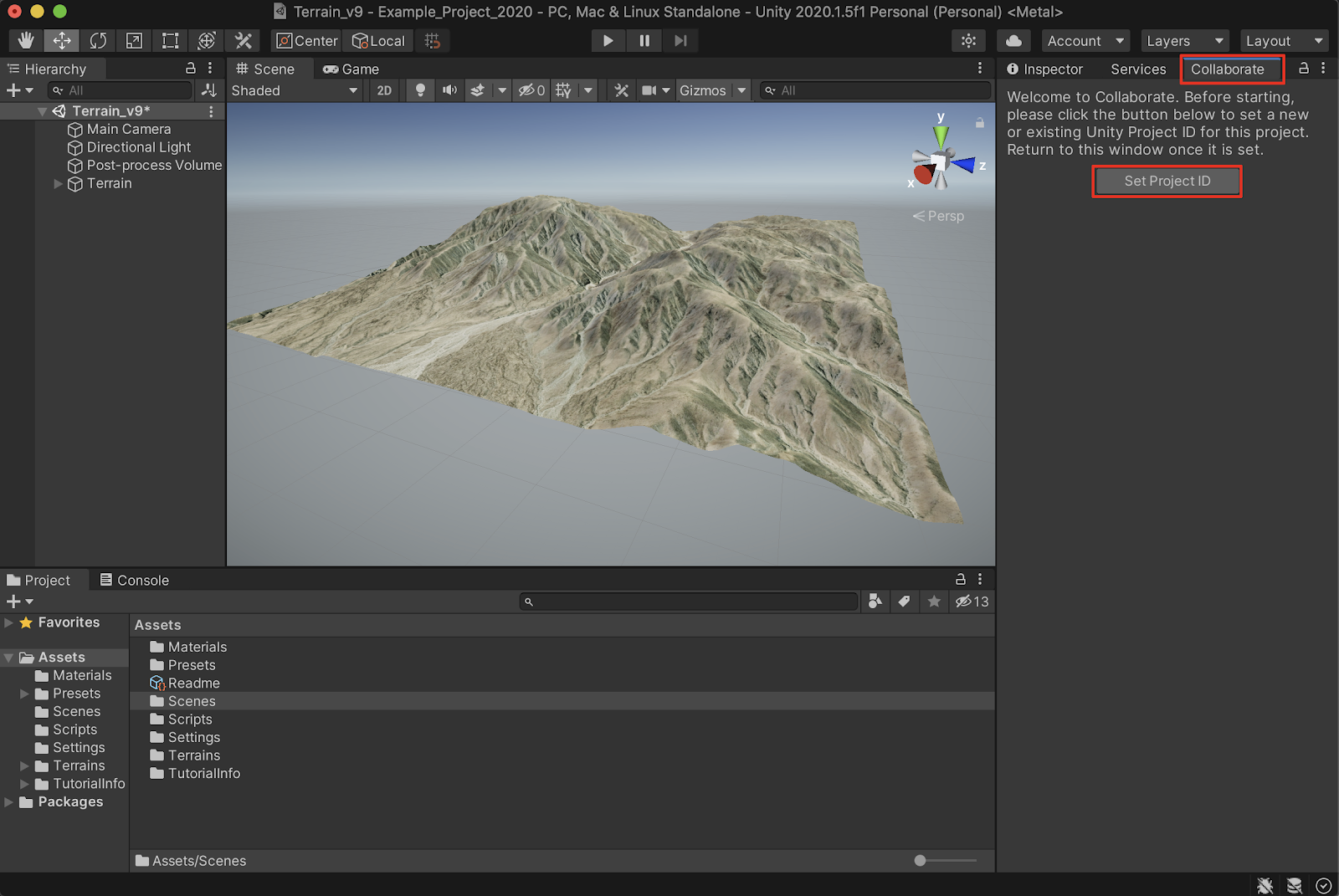Click the Project panel search field

point(690,602)
